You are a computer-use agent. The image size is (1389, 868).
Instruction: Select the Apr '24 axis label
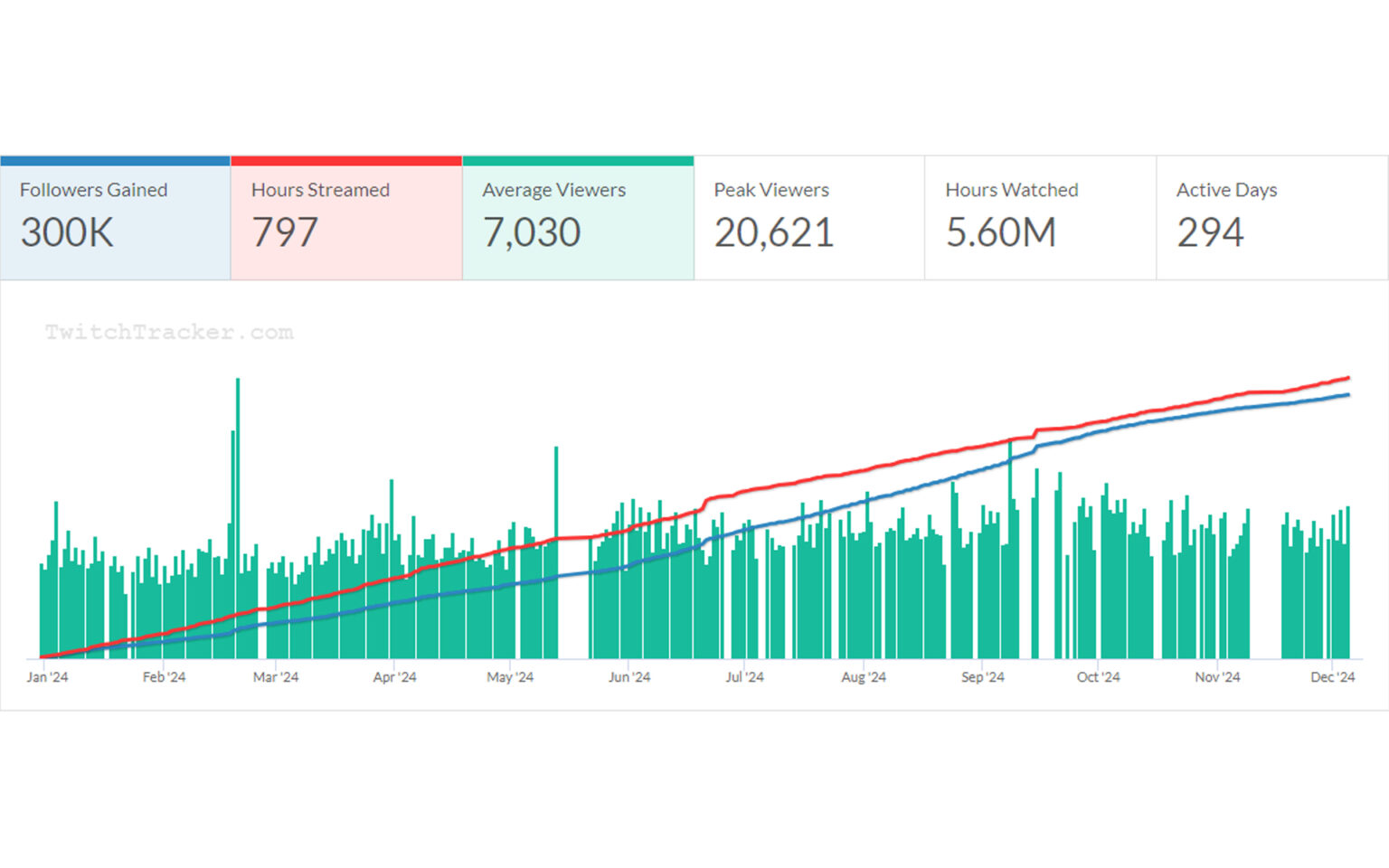[394, 677]
